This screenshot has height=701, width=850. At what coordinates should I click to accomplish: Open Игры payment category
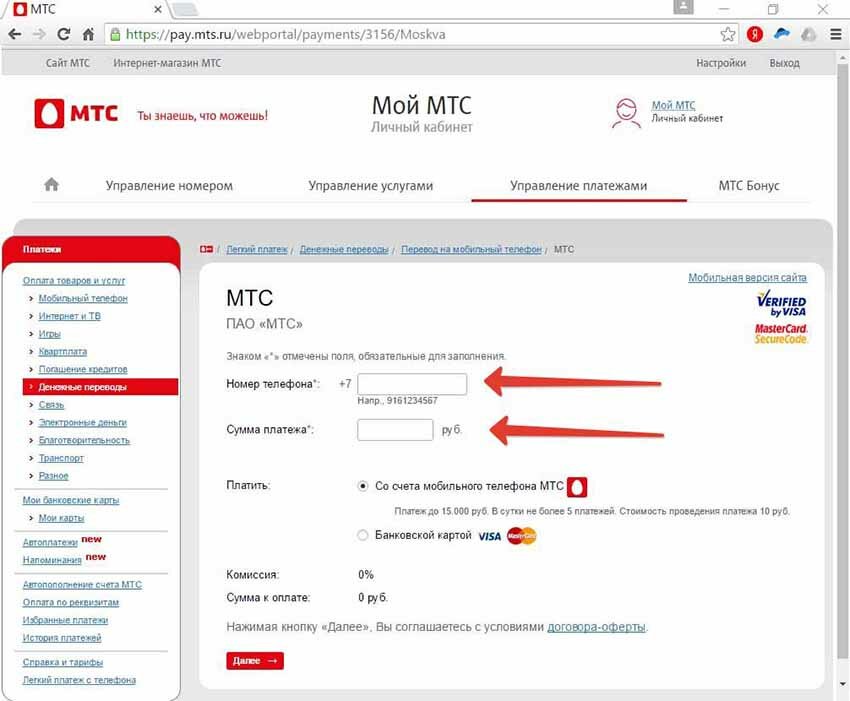[49, 334]
